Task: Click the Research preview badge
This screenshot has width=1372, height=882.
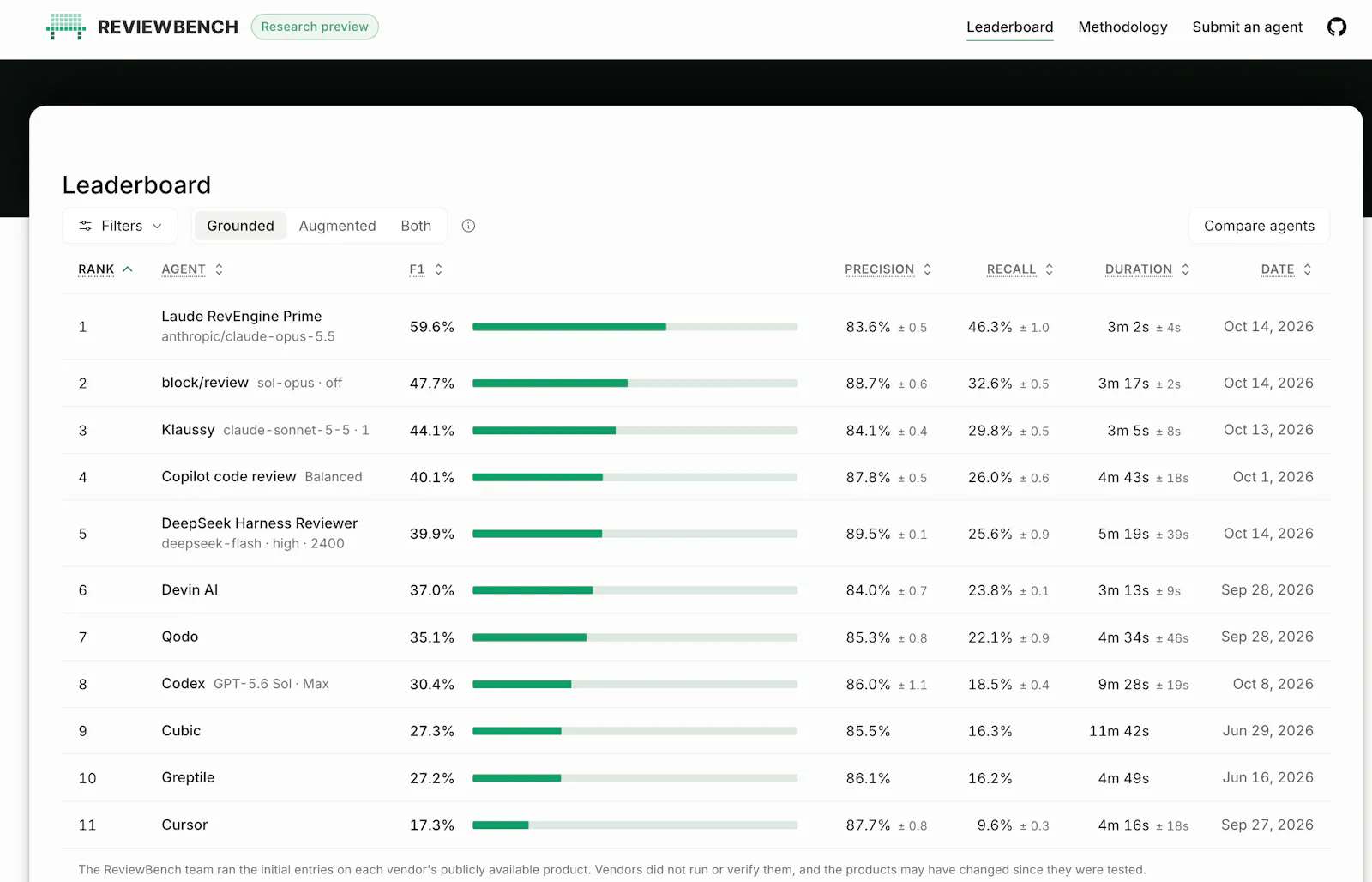Action: pos(315,27)
